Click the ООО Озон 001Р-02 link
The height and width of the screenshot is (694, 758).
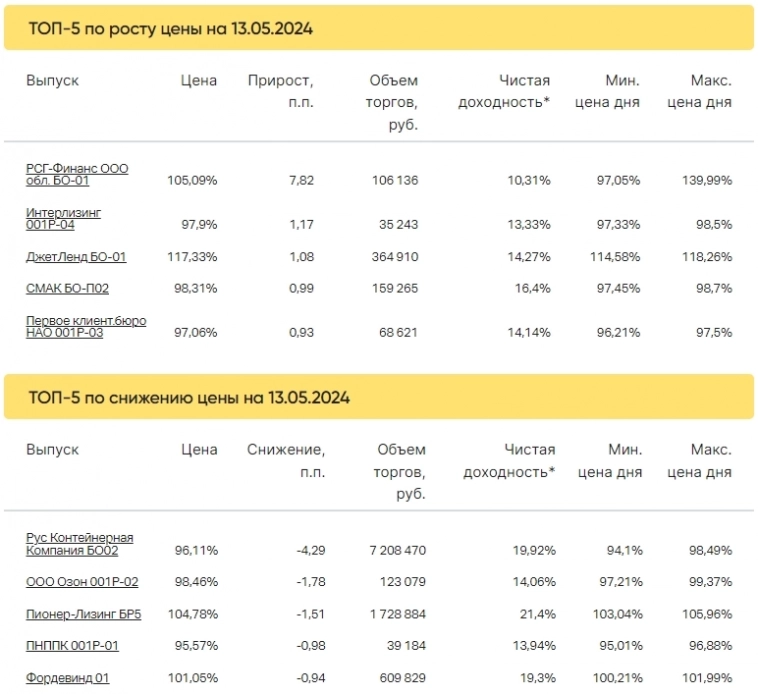point(82,582)
